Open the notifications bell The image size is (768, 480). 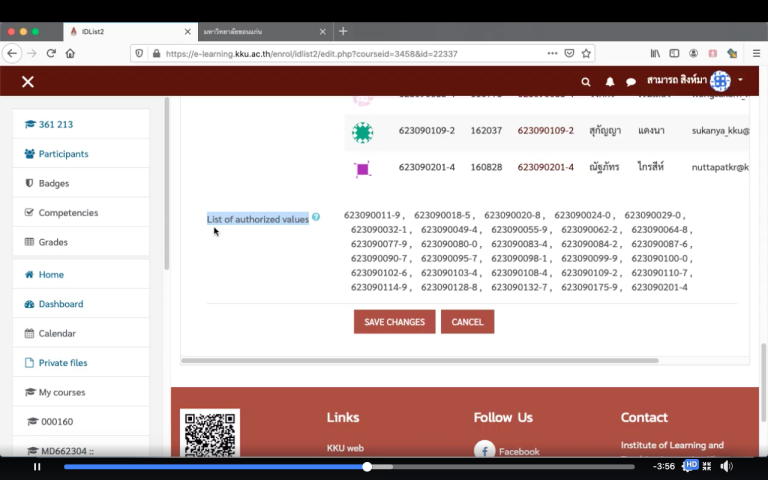(x=610, y=81)
